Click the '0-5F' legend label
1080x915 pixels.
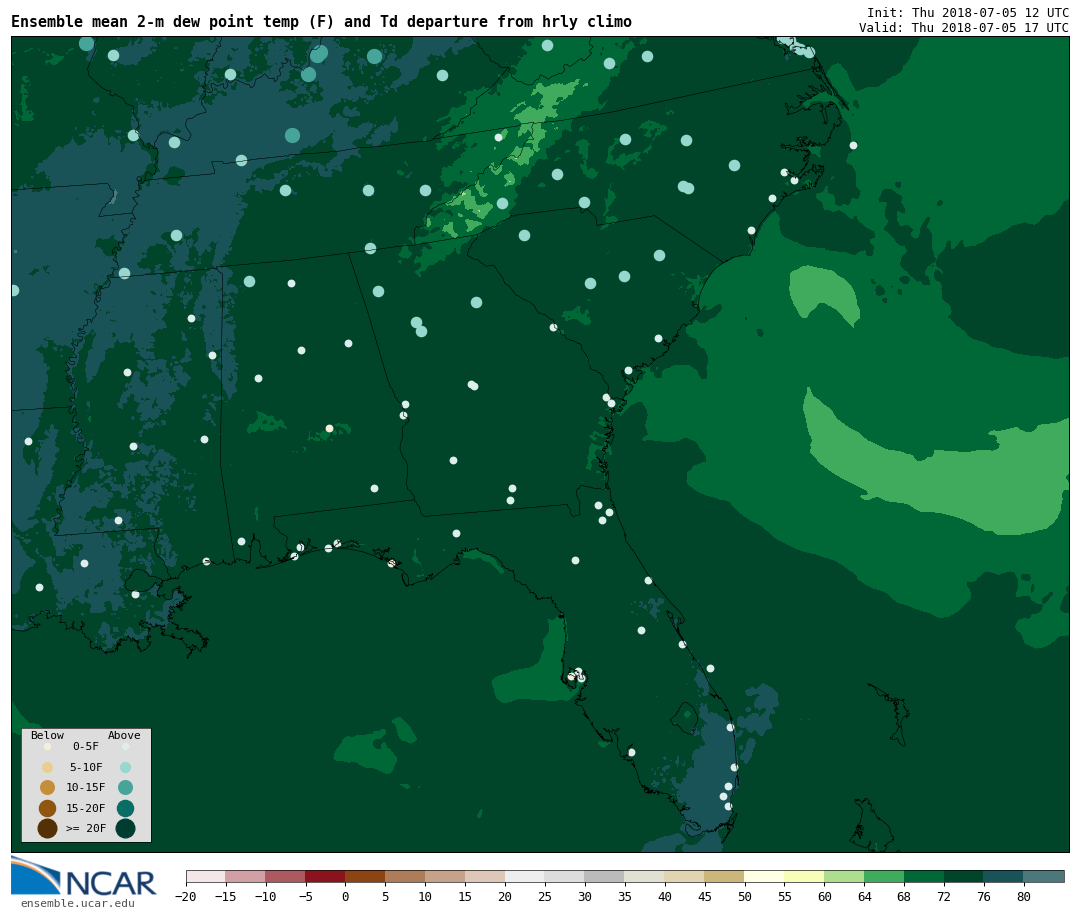click(86, 746)
